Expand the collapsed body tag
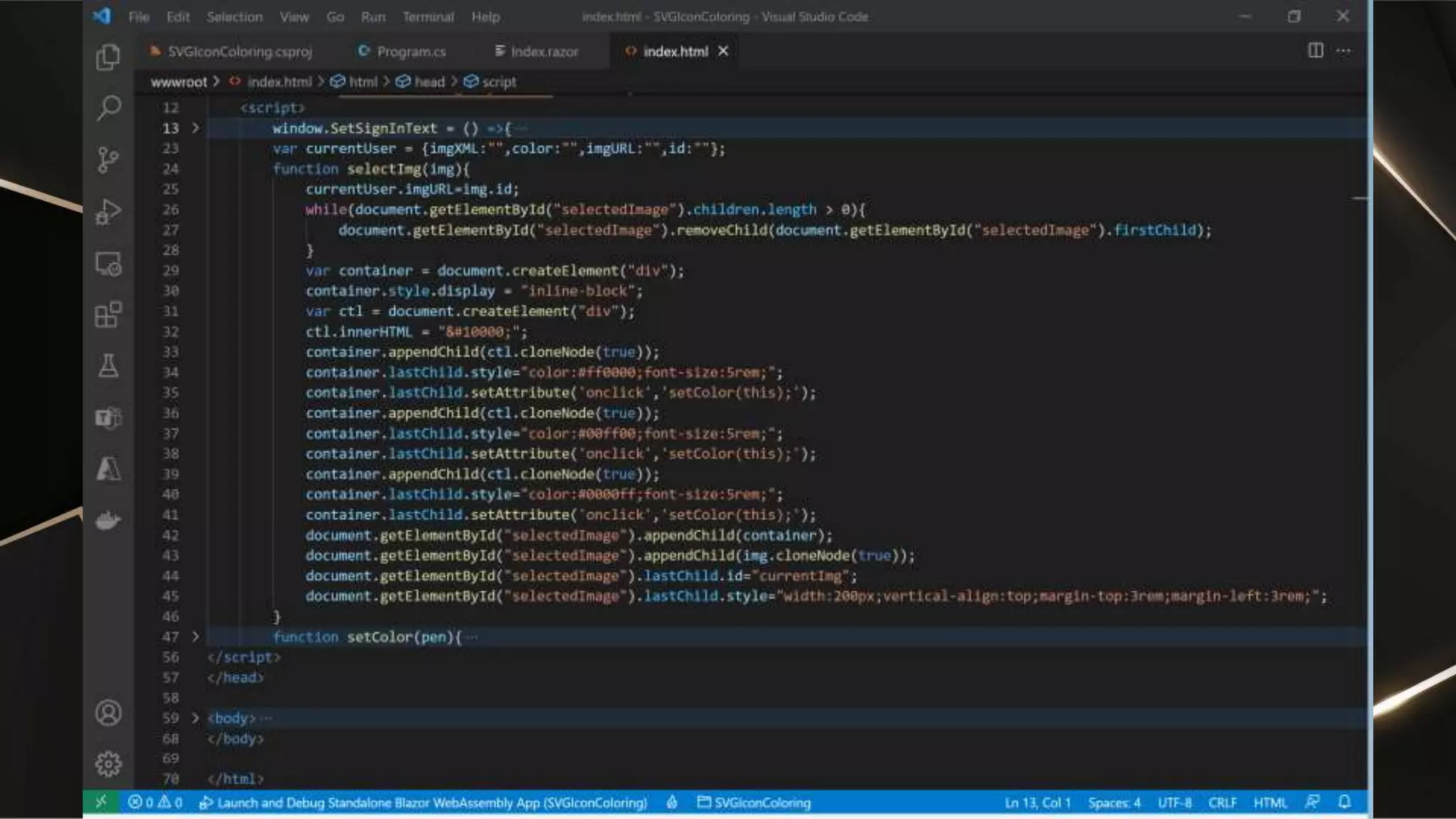Screen dimensions: 1456x819 pos(196,718)
